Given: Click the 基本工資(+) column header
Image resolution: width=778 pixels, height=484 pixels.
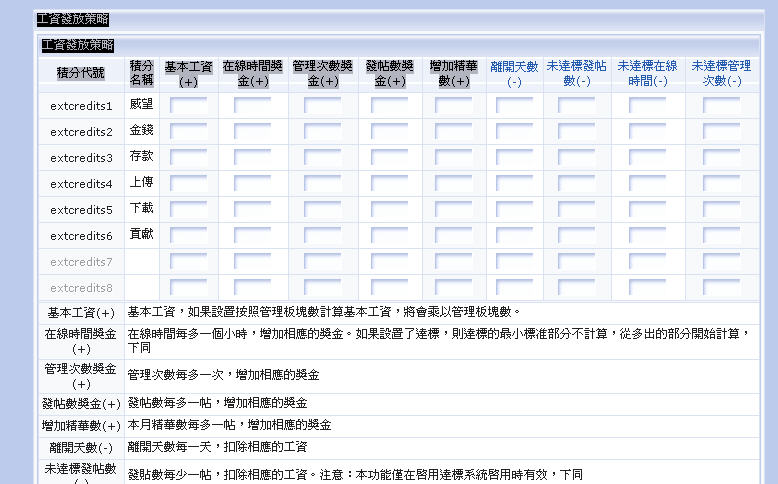Looking at the screenshot, I should coord(189,74).
